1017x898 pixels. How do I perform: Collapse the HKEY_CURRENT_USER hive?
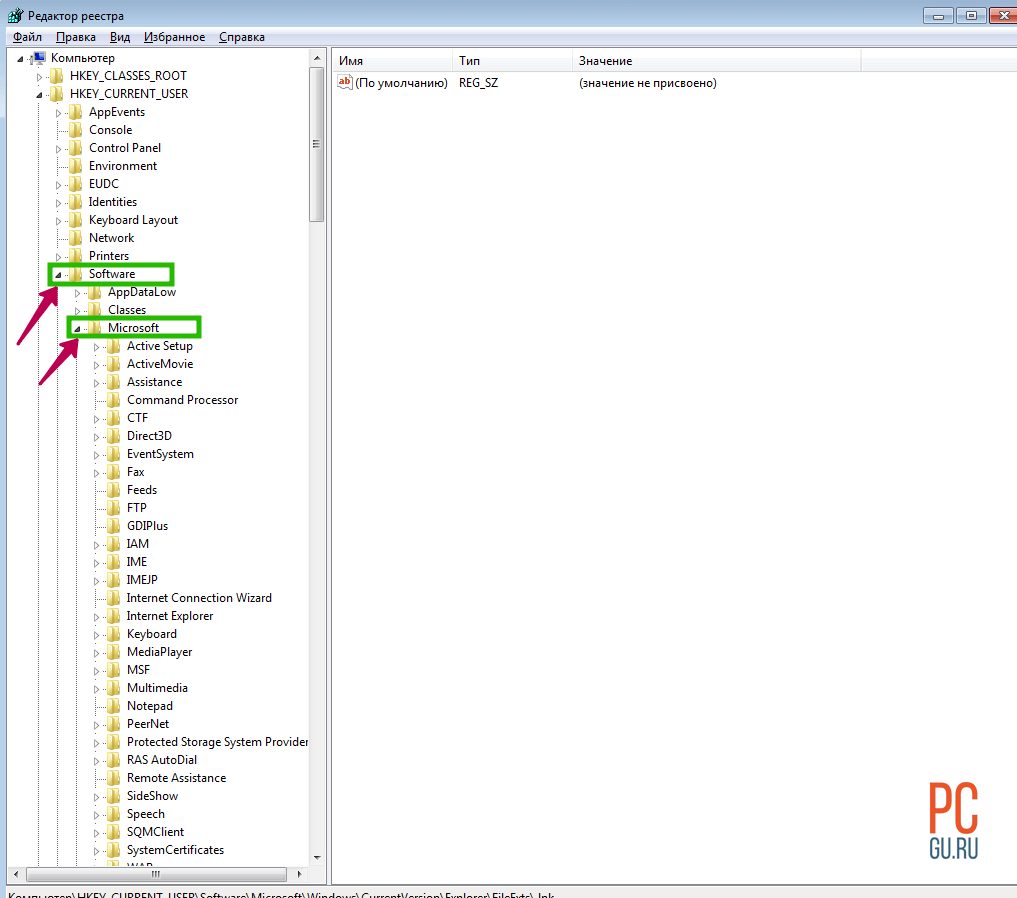pos(39,95)
